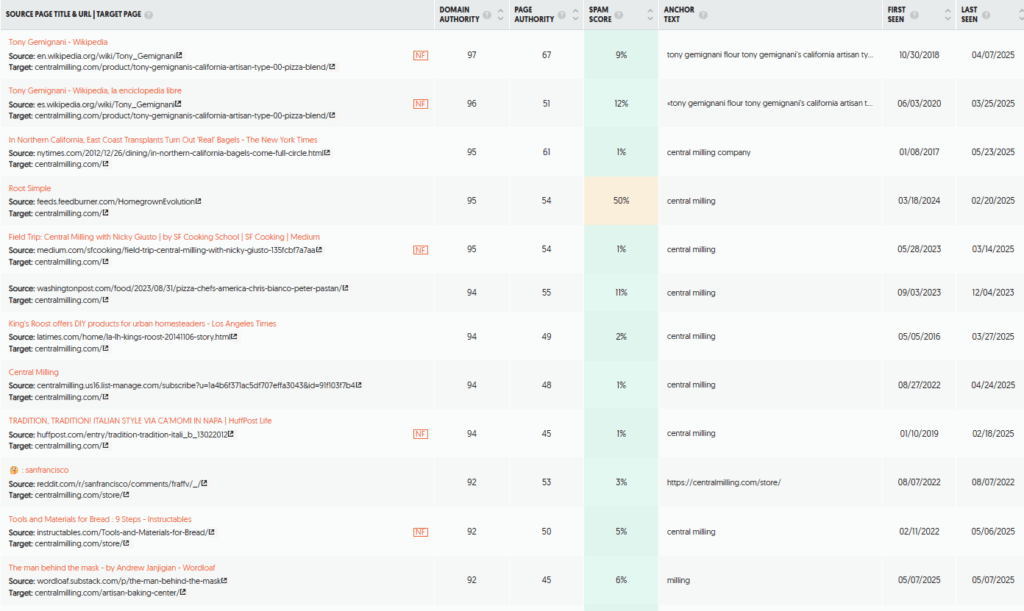The height and width of the screenshot is (611, 1024).
Task: Open external icon after es.wikipedia.org source URL
Action: coord(178,104)
